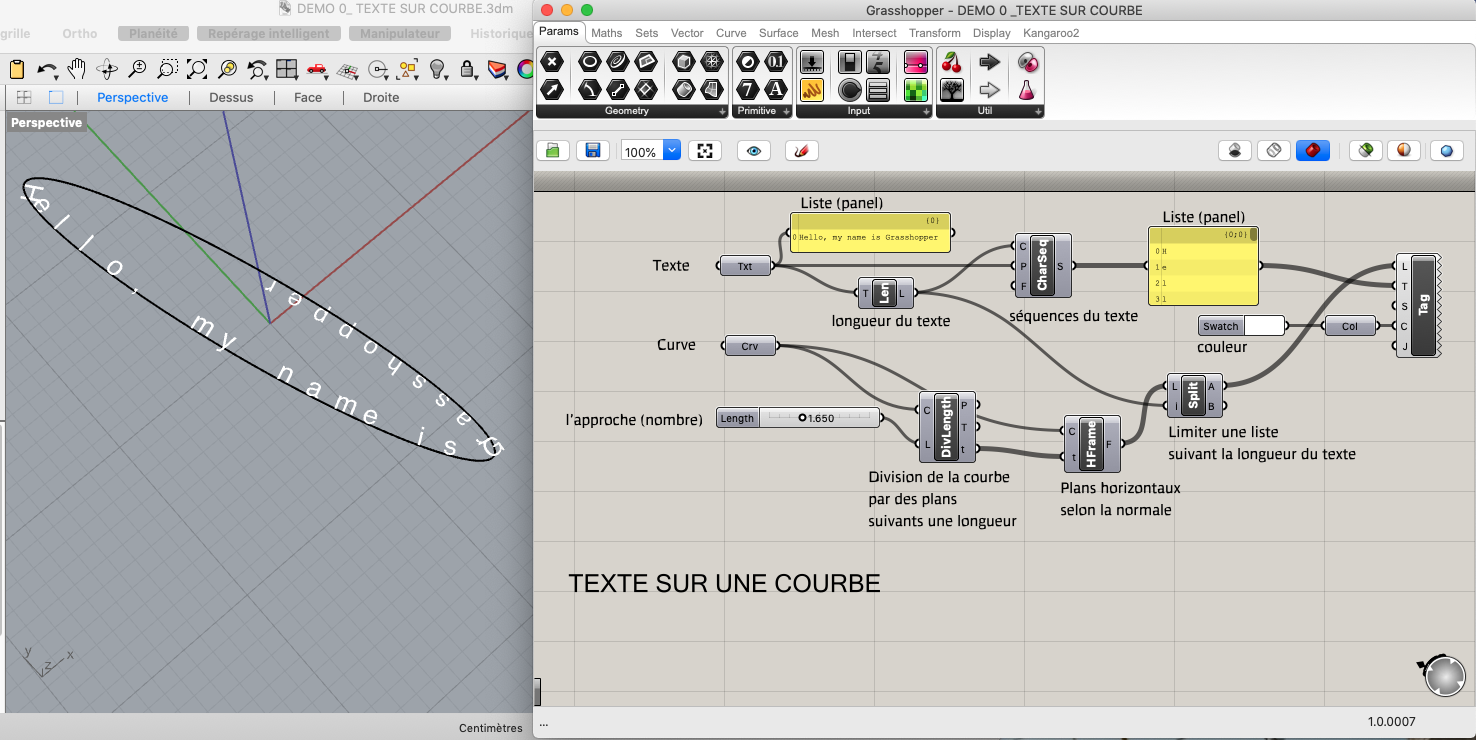
Task: Expand the Input panel component list
Action: click(925, 111)
